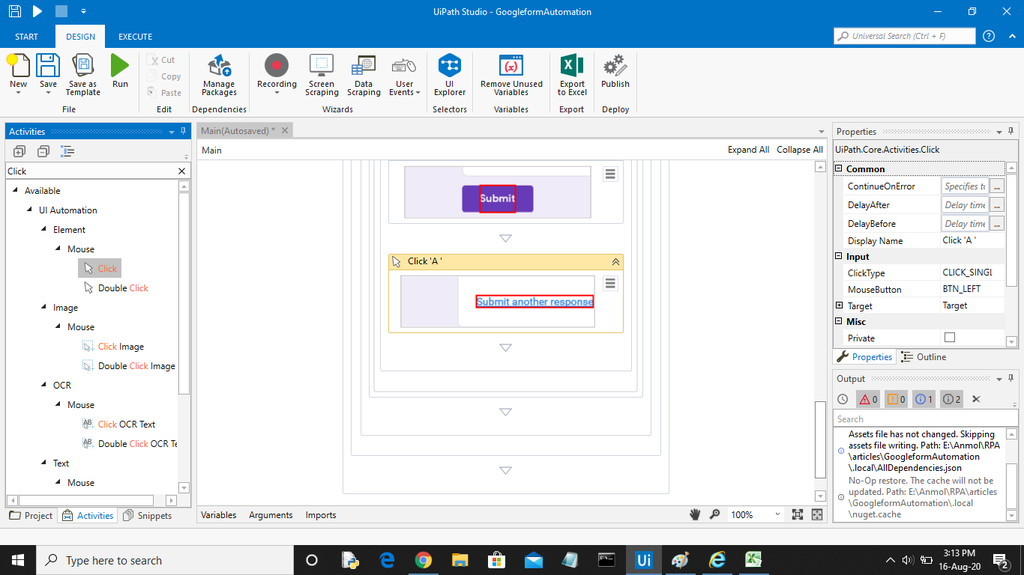This screenshot has height=575, width=1024.
Task: Collapse the UI Automation tree node
Action: [29, 210]
